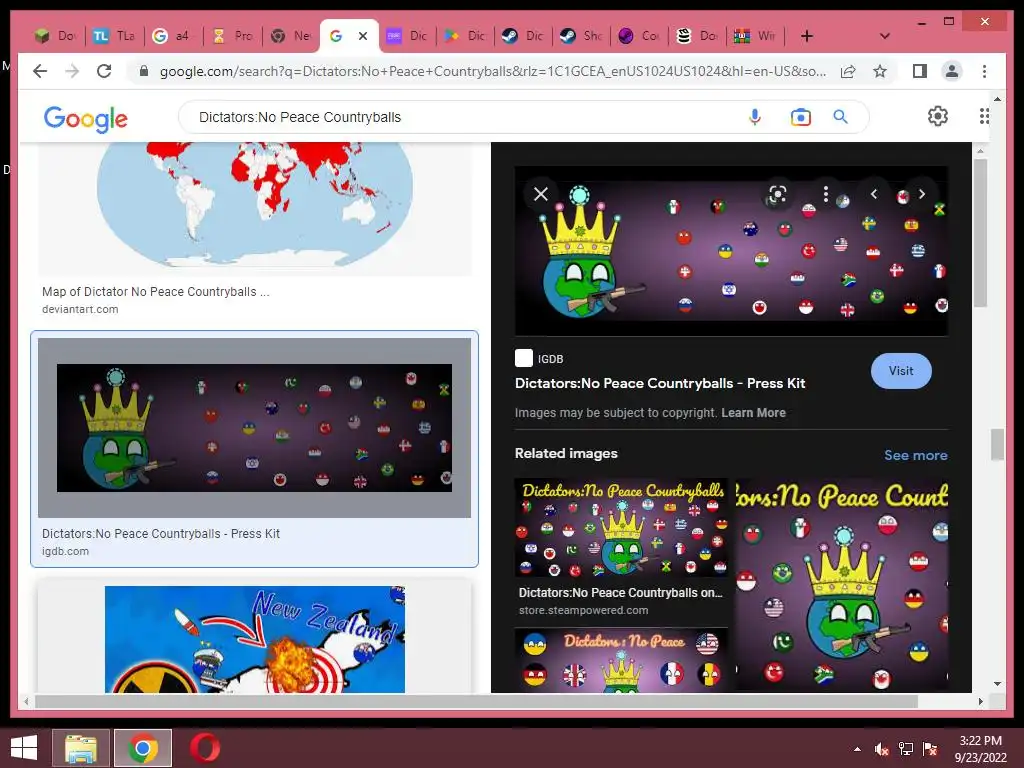
Task: Open the network tray icon
Action: pyautogui.click(x=906, y=749)
